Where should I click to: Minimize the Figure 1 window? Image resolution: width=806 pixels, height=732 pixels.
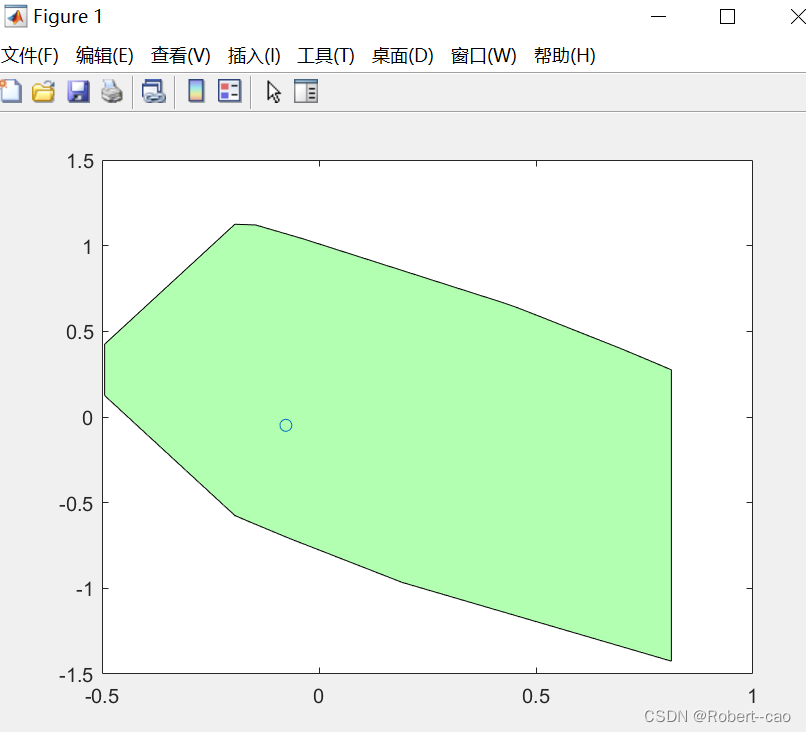[658, 17]
